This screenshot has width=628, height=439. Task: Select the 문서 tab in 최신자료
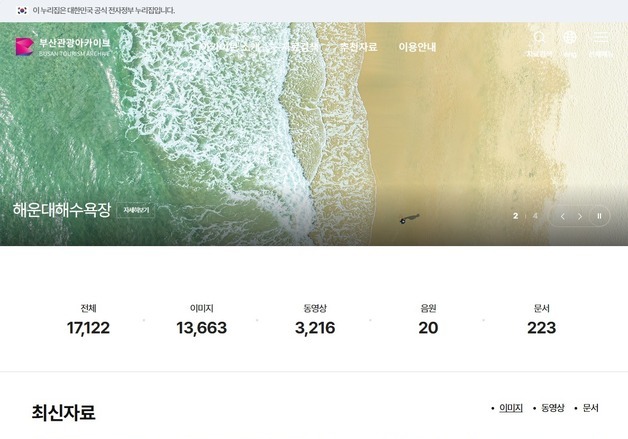pyautogui.click(x=590, y=408)
